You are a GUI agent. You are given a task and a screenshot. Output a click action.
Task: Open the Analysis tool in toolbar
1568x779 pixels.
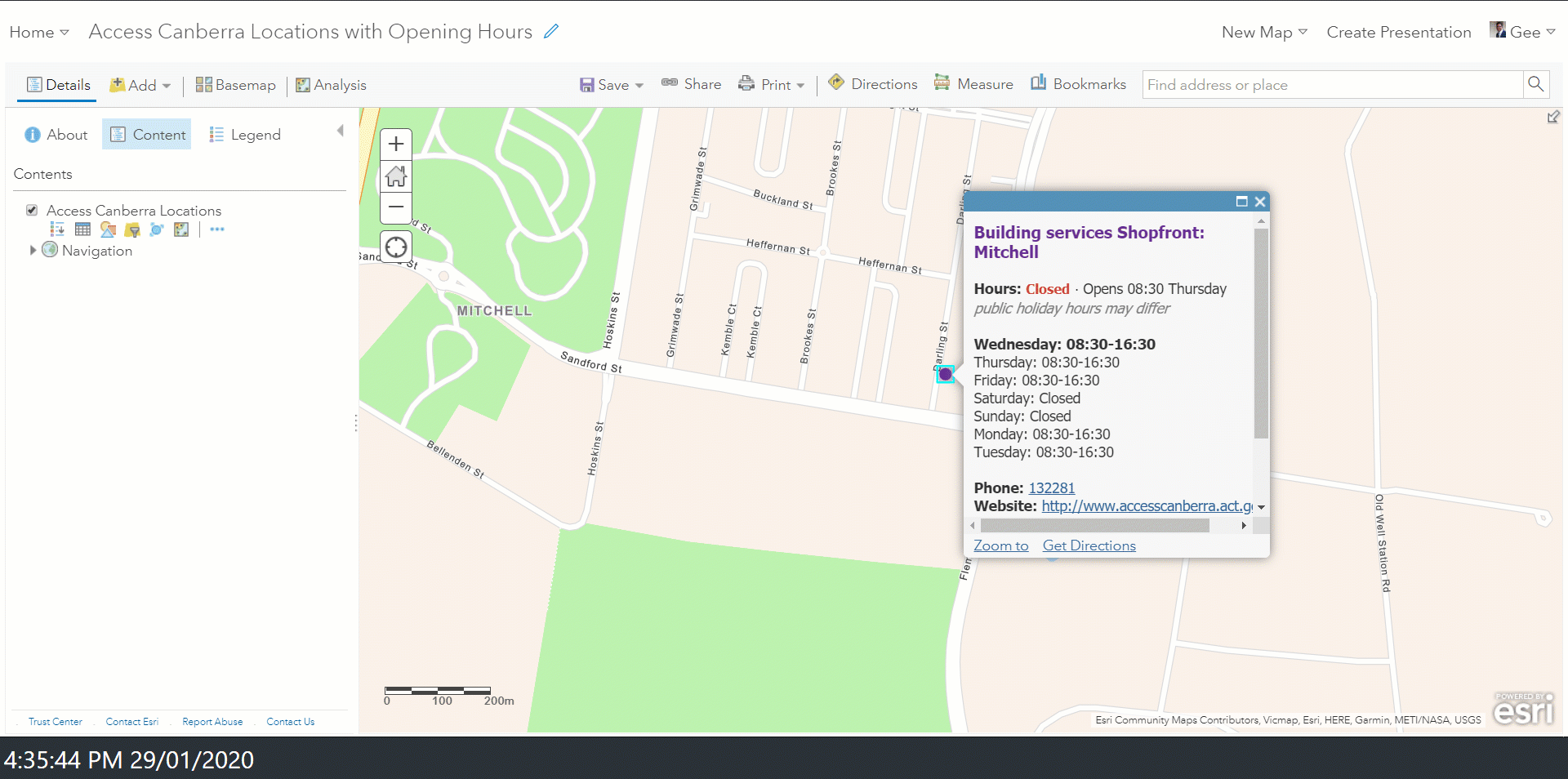pos(331,85)
